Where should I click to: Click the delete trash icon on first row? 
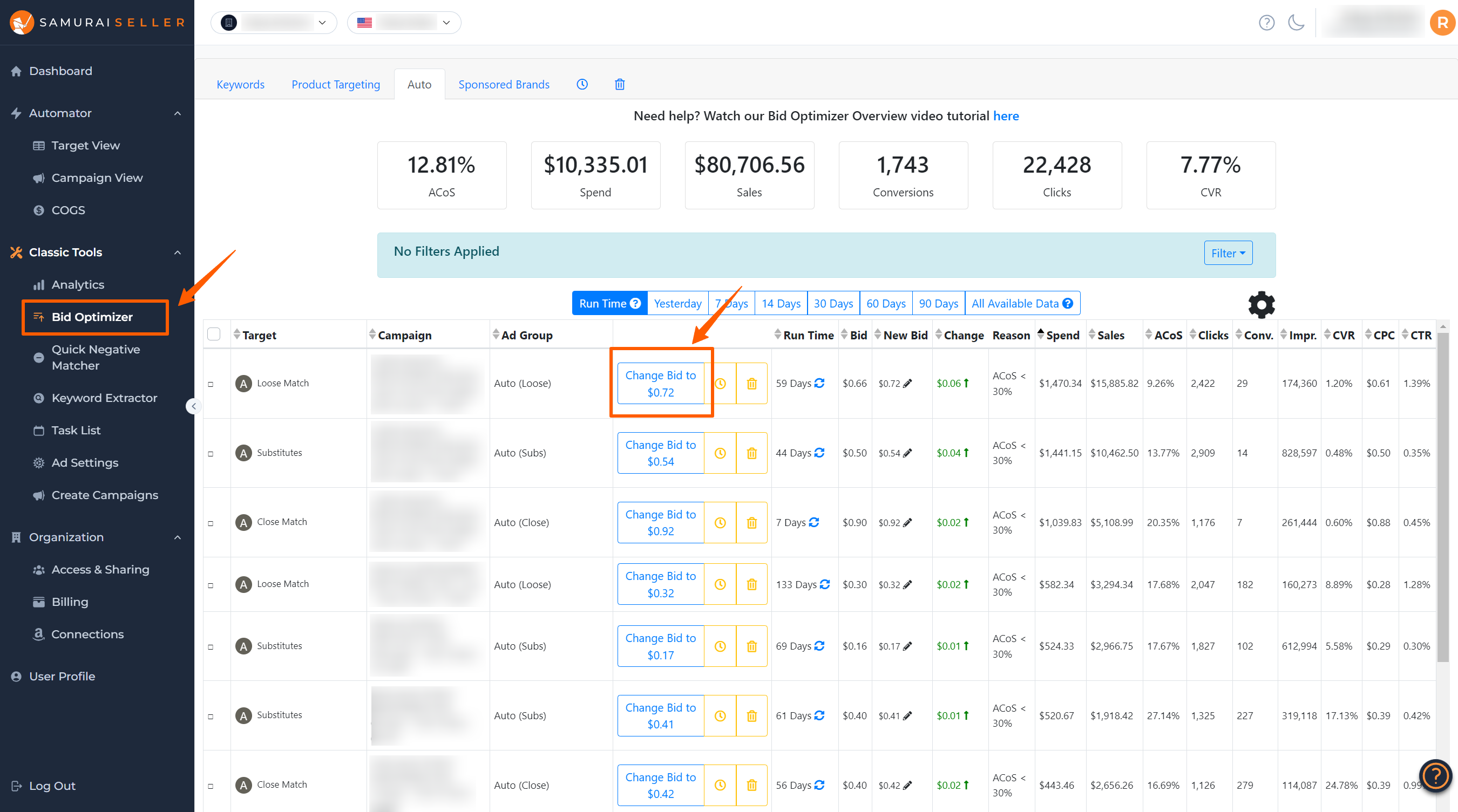[x=751, y=383]
